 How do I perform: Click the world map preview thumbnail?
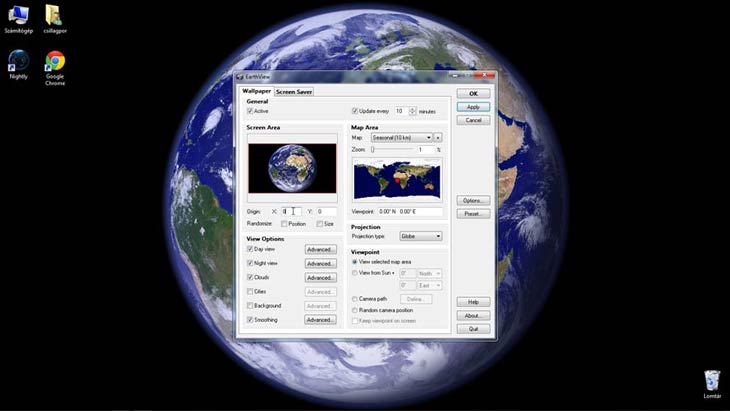coord(397,180)
